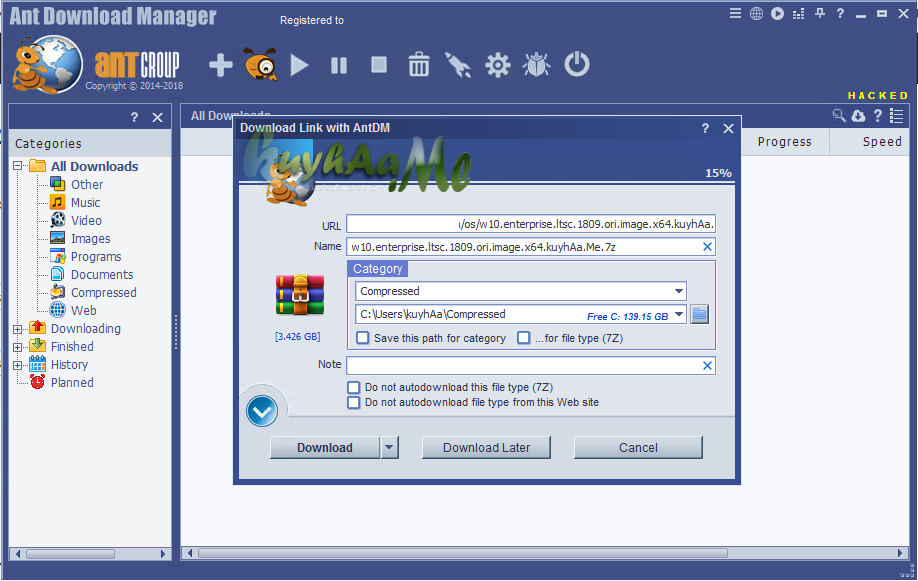Viewport: 918px width, 581px height.
Task: Click the Categories panel horizontal scrollbar
Action: click(70, 553)
